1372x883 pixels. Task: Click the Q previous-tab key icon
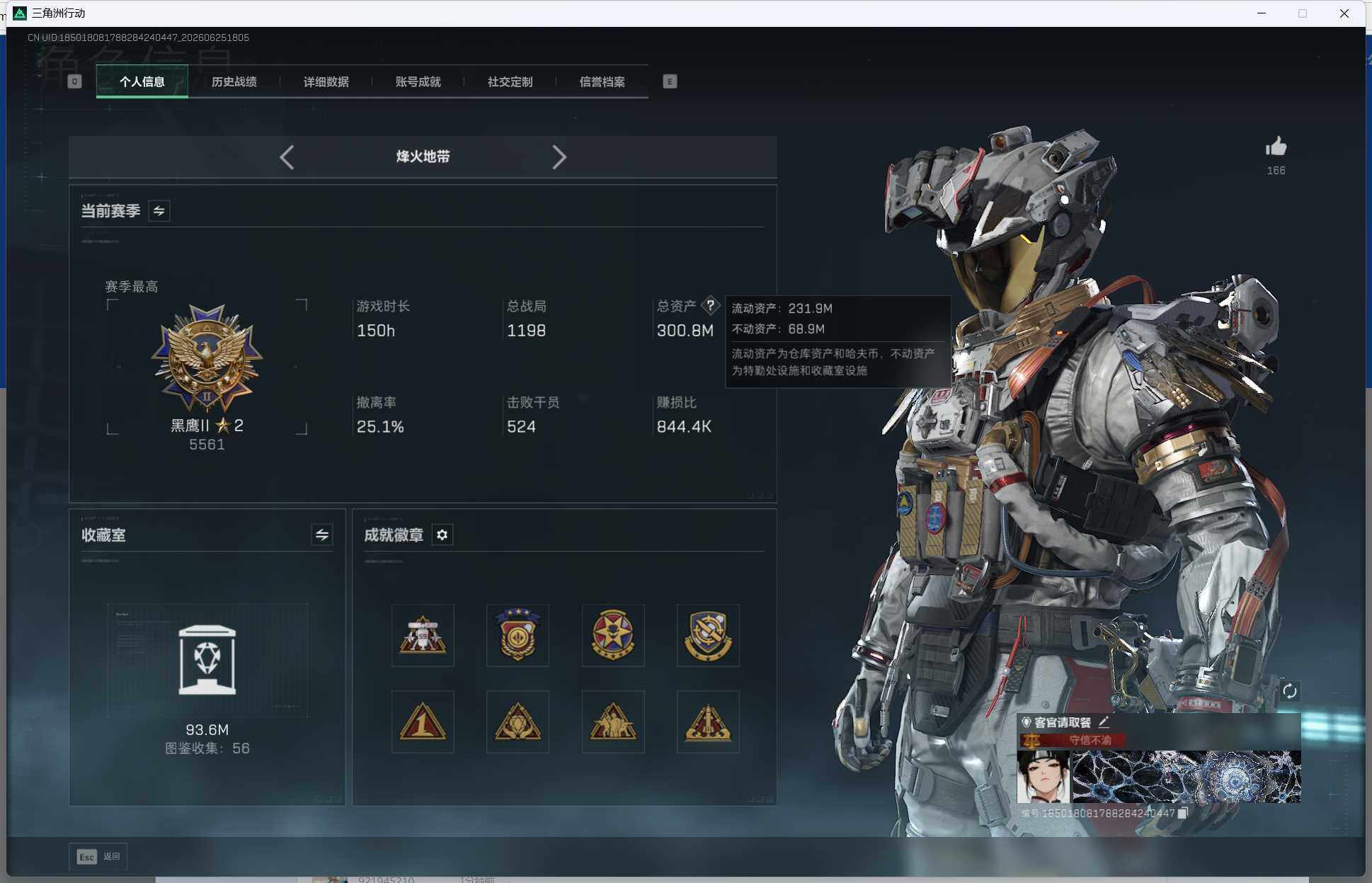pos(74,81)
